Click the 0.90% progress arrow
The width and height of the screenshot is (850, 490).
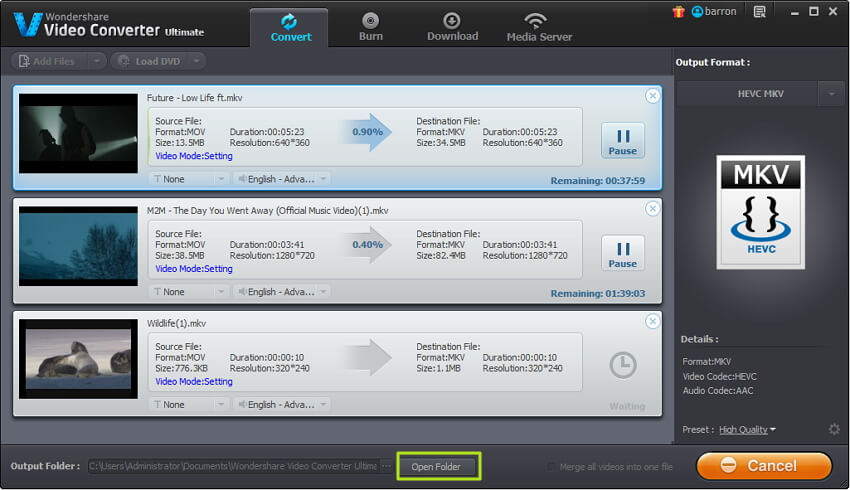click(366, 132)
